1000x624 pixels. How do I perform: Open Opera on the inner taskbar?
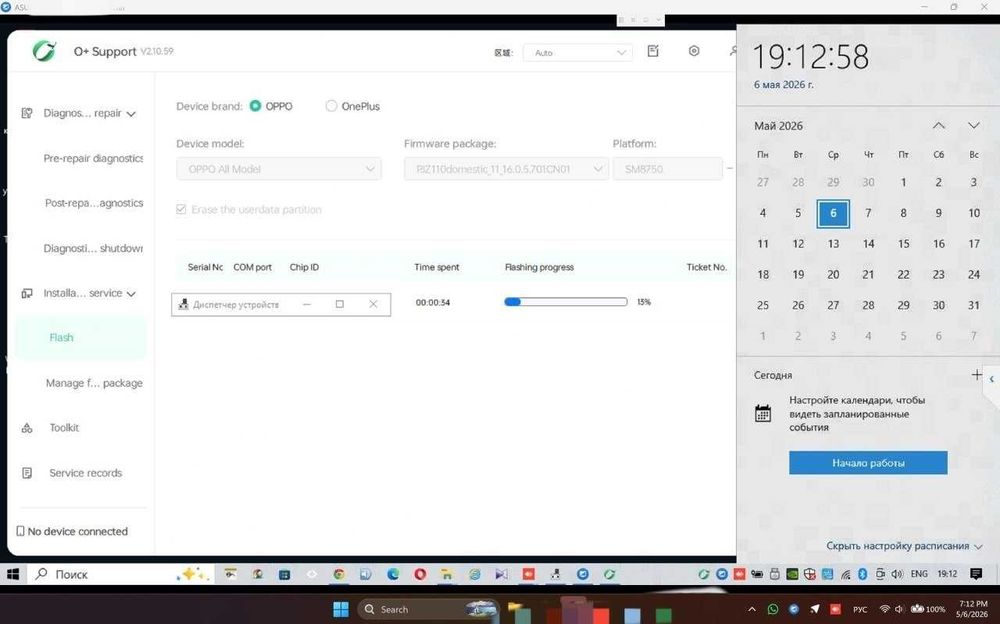420,574
